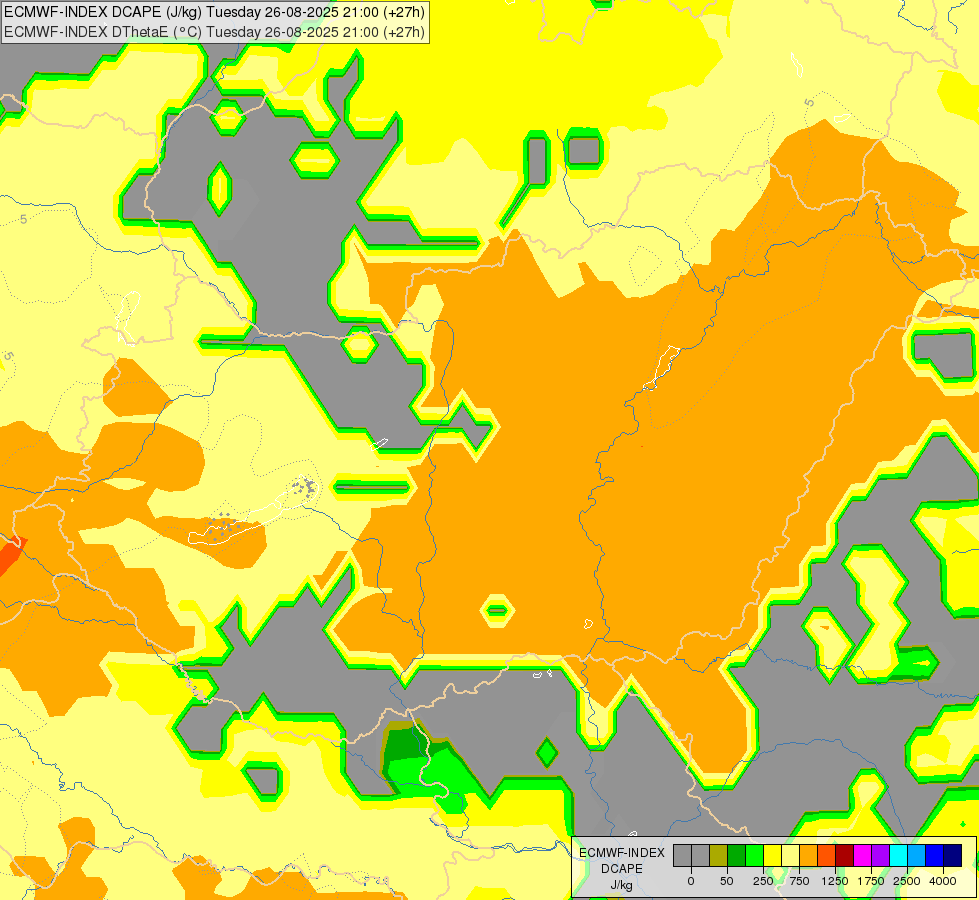Click the pure blue legend swatch
This screenshot has height=900, width=979.
point(935,856)
